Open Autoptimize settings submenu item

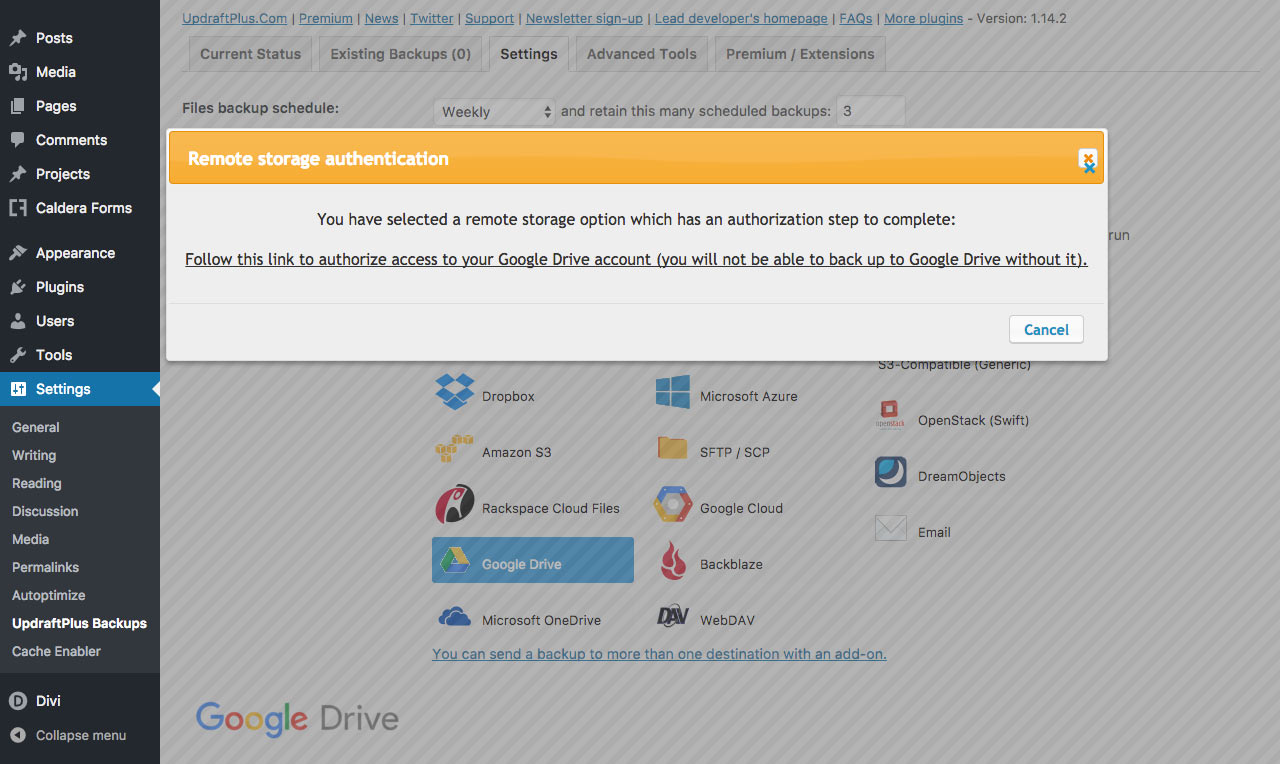[49, 595]
